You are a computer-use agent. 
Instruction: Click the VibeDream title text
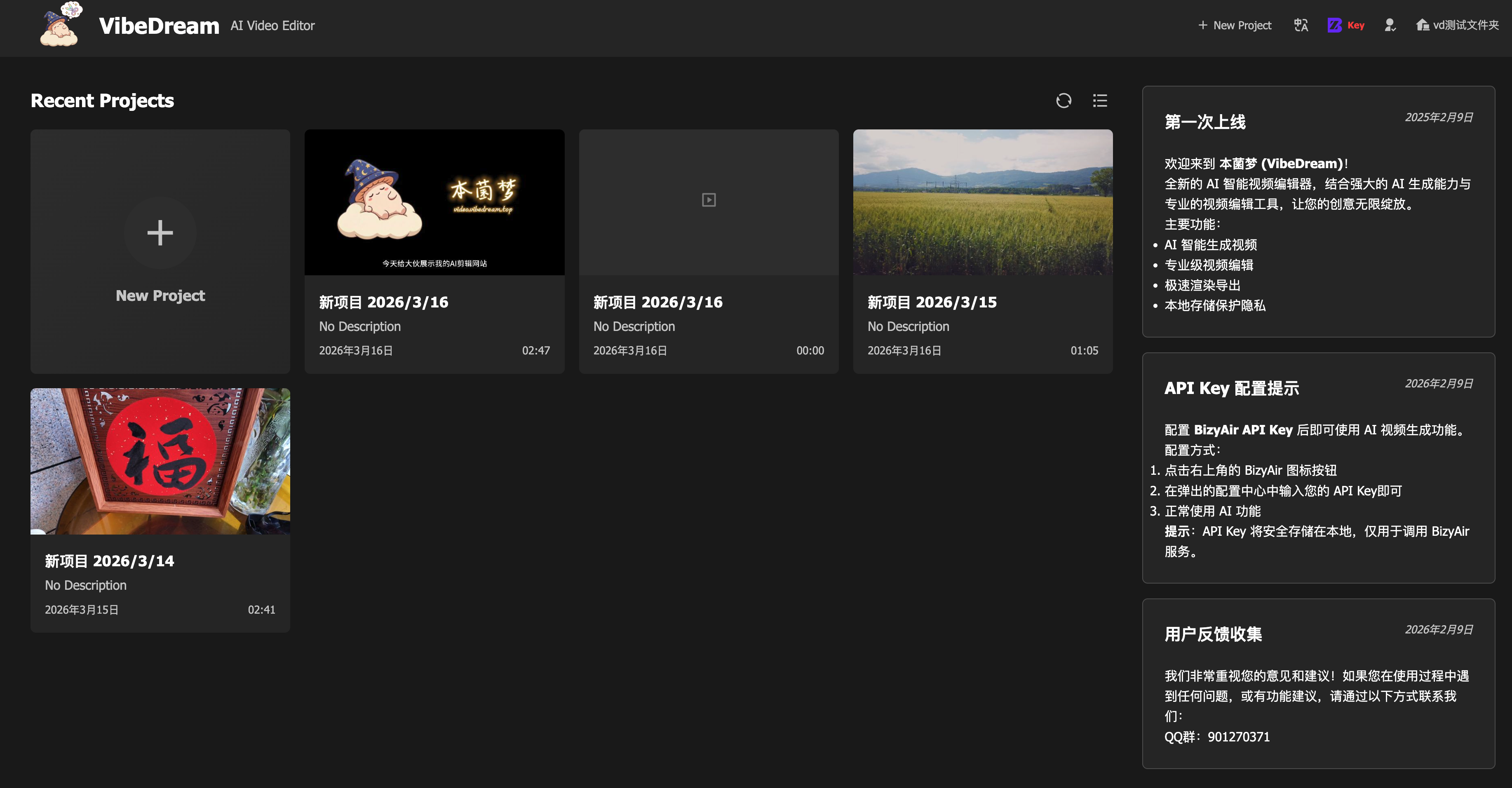click(159, 26)
